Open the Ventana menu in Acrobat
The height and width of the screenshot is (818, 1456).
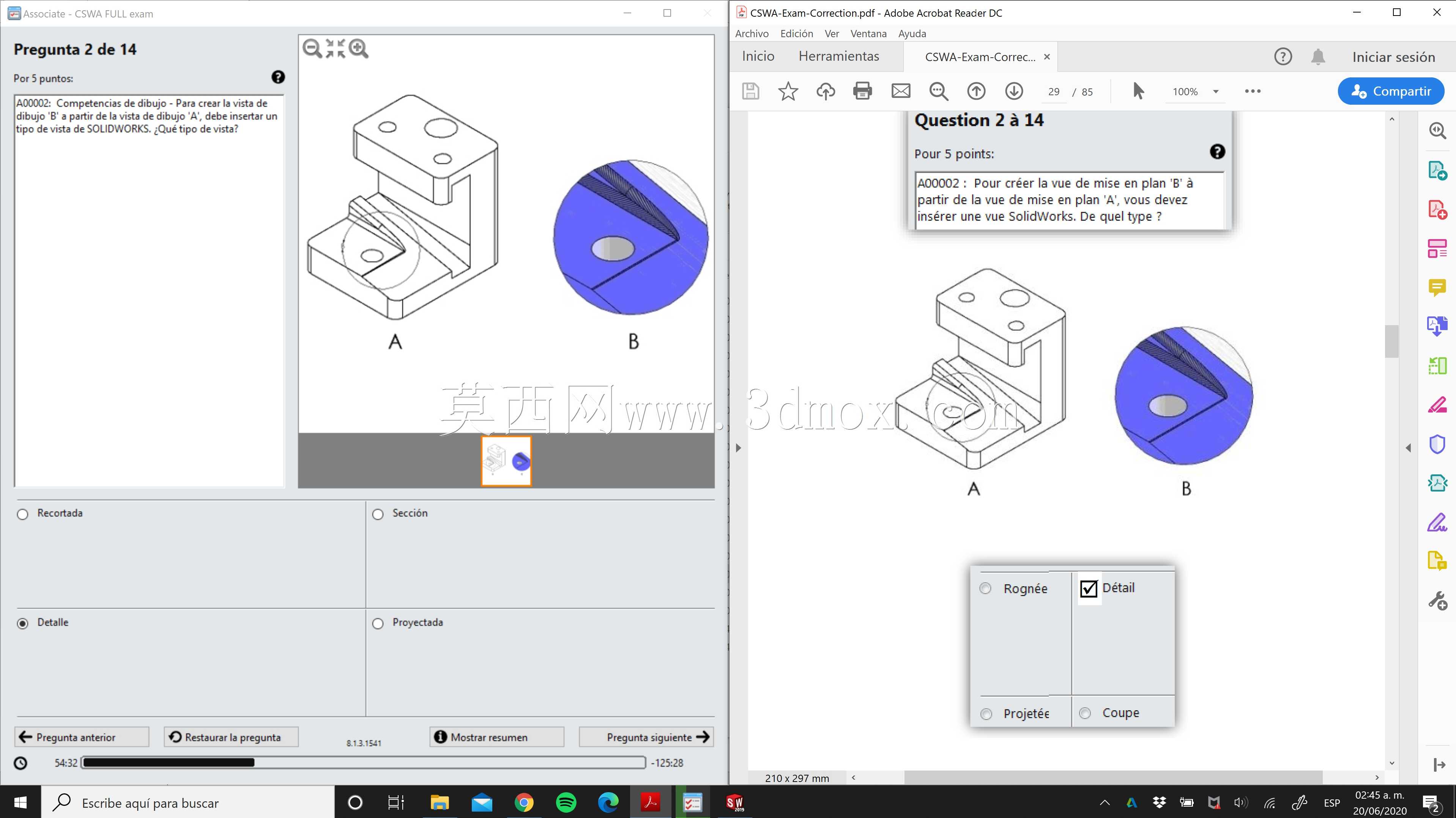[x=868, y=33]
